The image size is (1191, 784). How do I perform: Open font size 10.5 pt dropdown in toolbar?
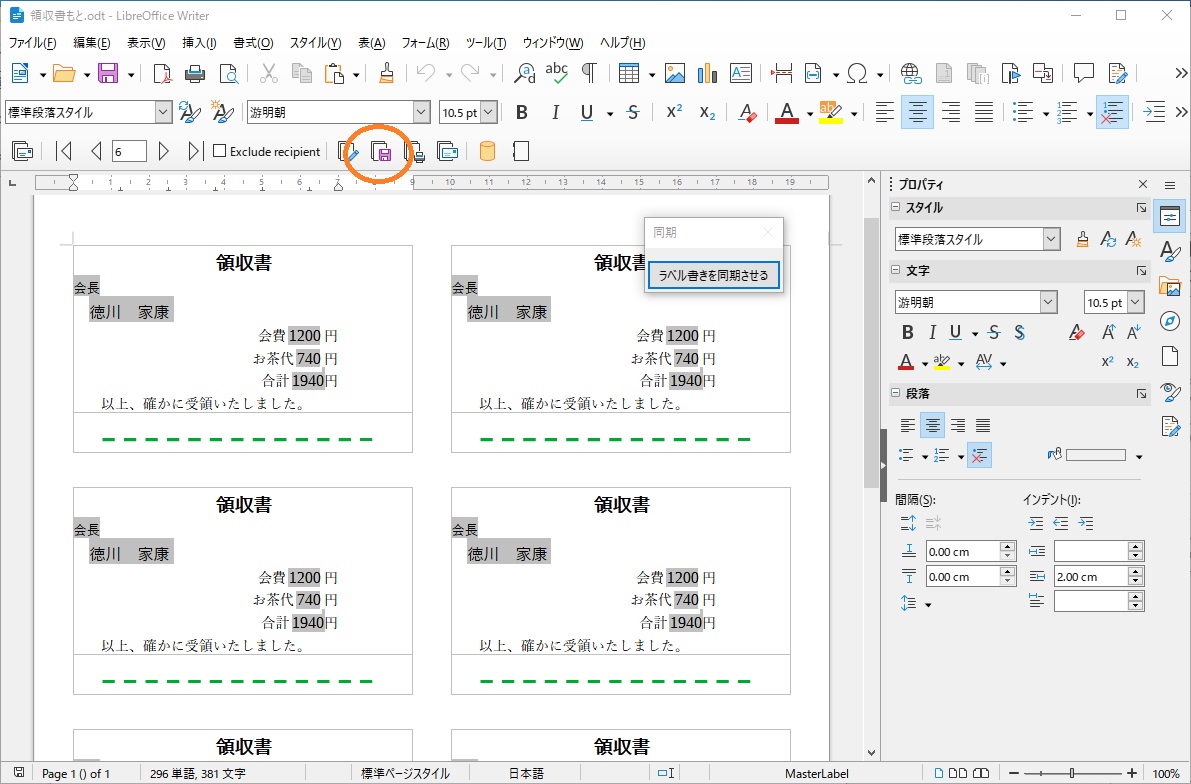[x=488, y=112]
